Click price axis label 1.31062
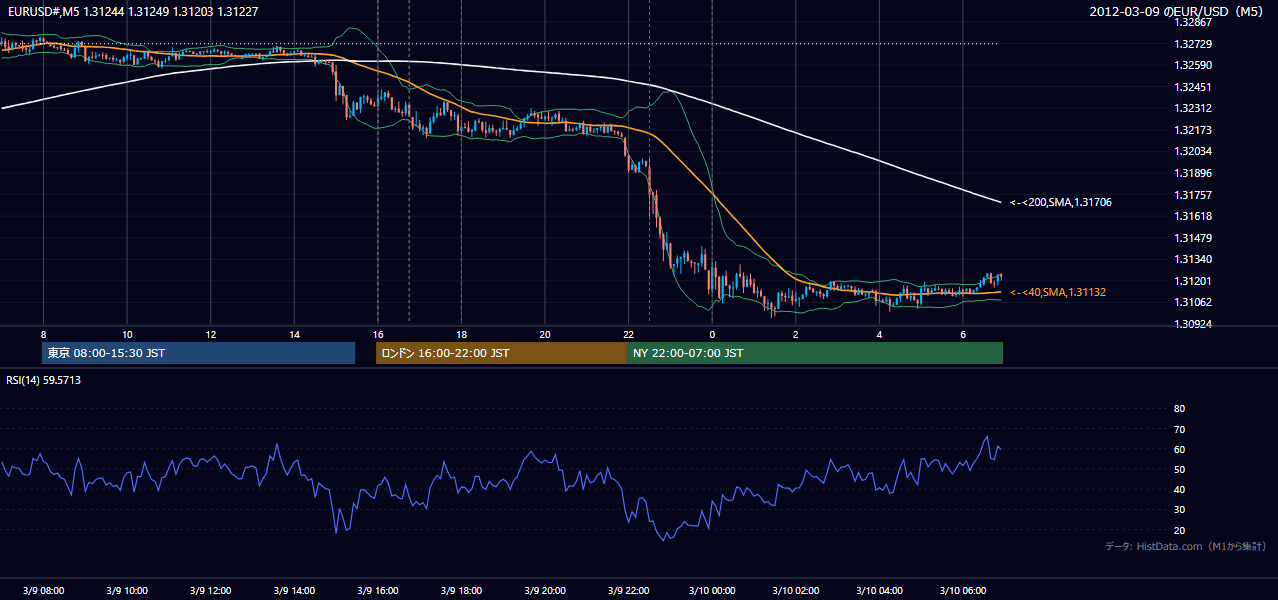The height and width of the screenshot is (600, 1278). coord(1193,302)
